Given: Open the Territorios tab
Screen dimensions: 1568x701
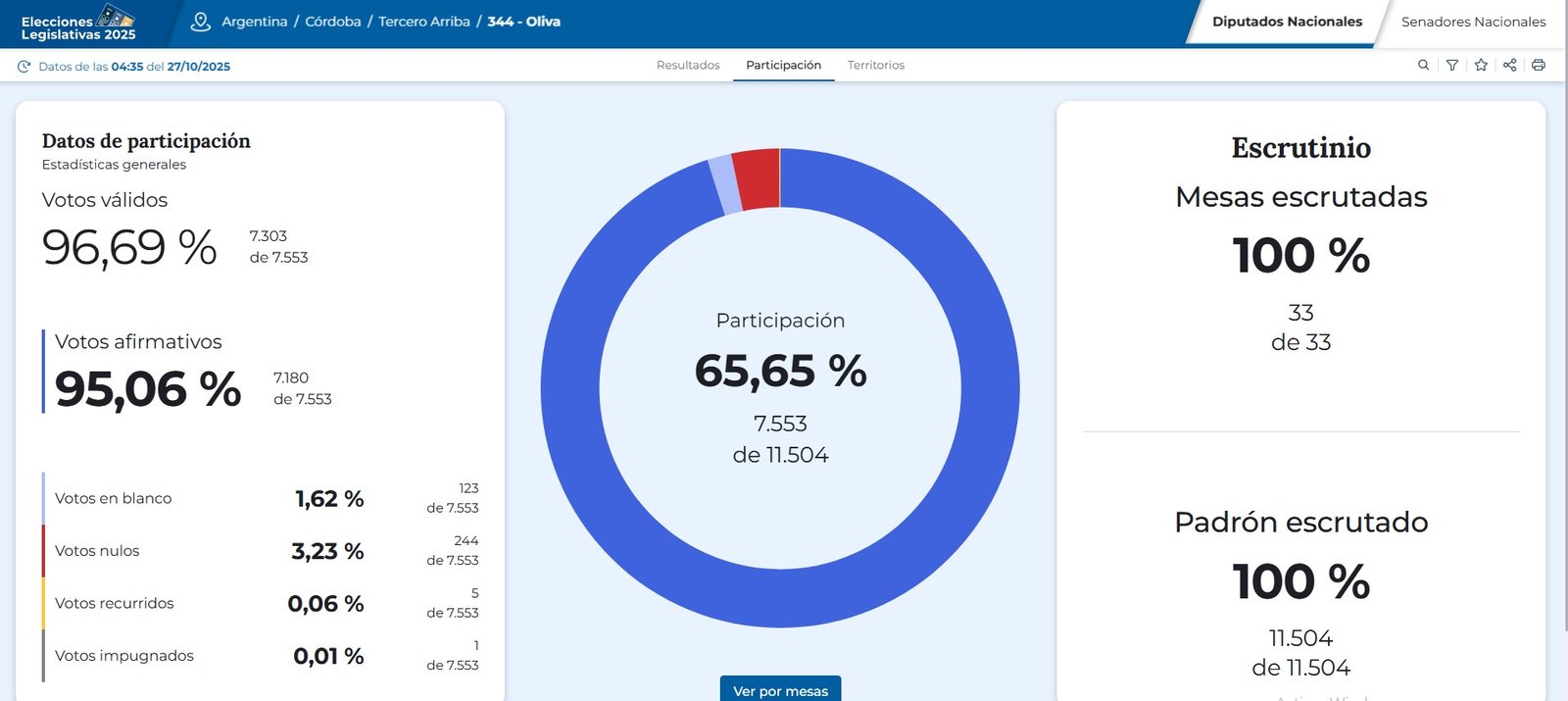Looking at the screenshot, I should coord(875,66).
